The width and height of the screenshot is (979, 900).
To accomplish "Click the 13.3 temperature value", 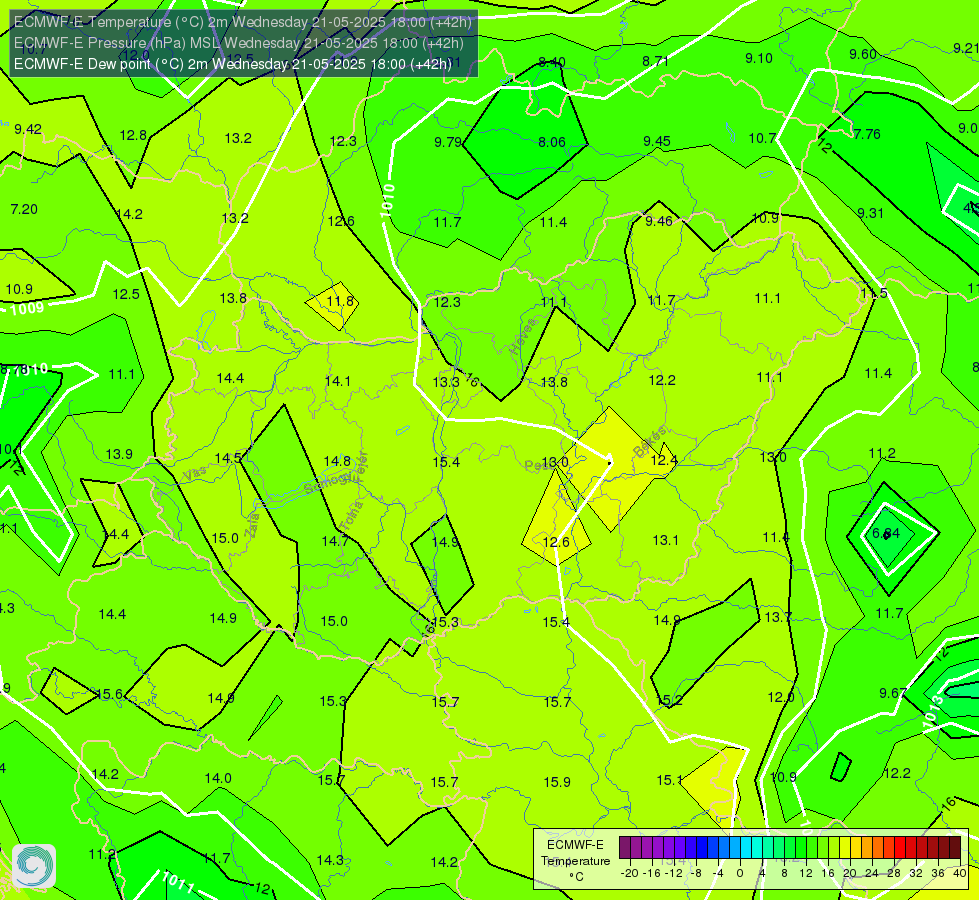I will point(446,382).
